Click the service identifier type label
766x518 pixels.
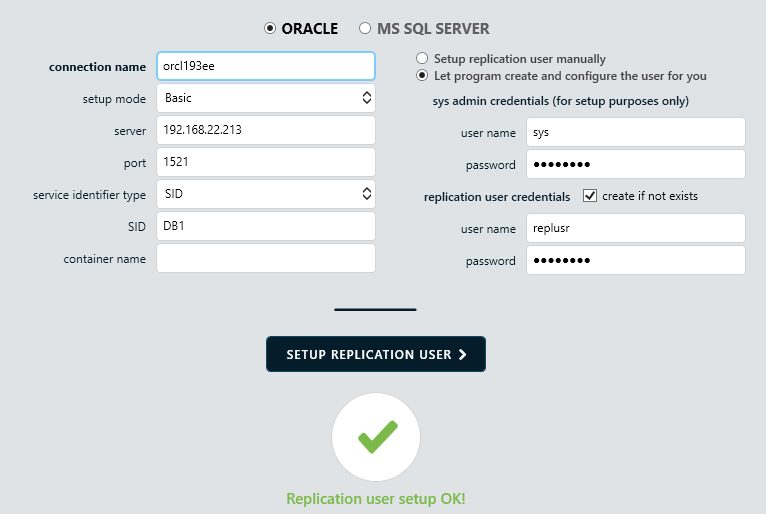[89, 195]
